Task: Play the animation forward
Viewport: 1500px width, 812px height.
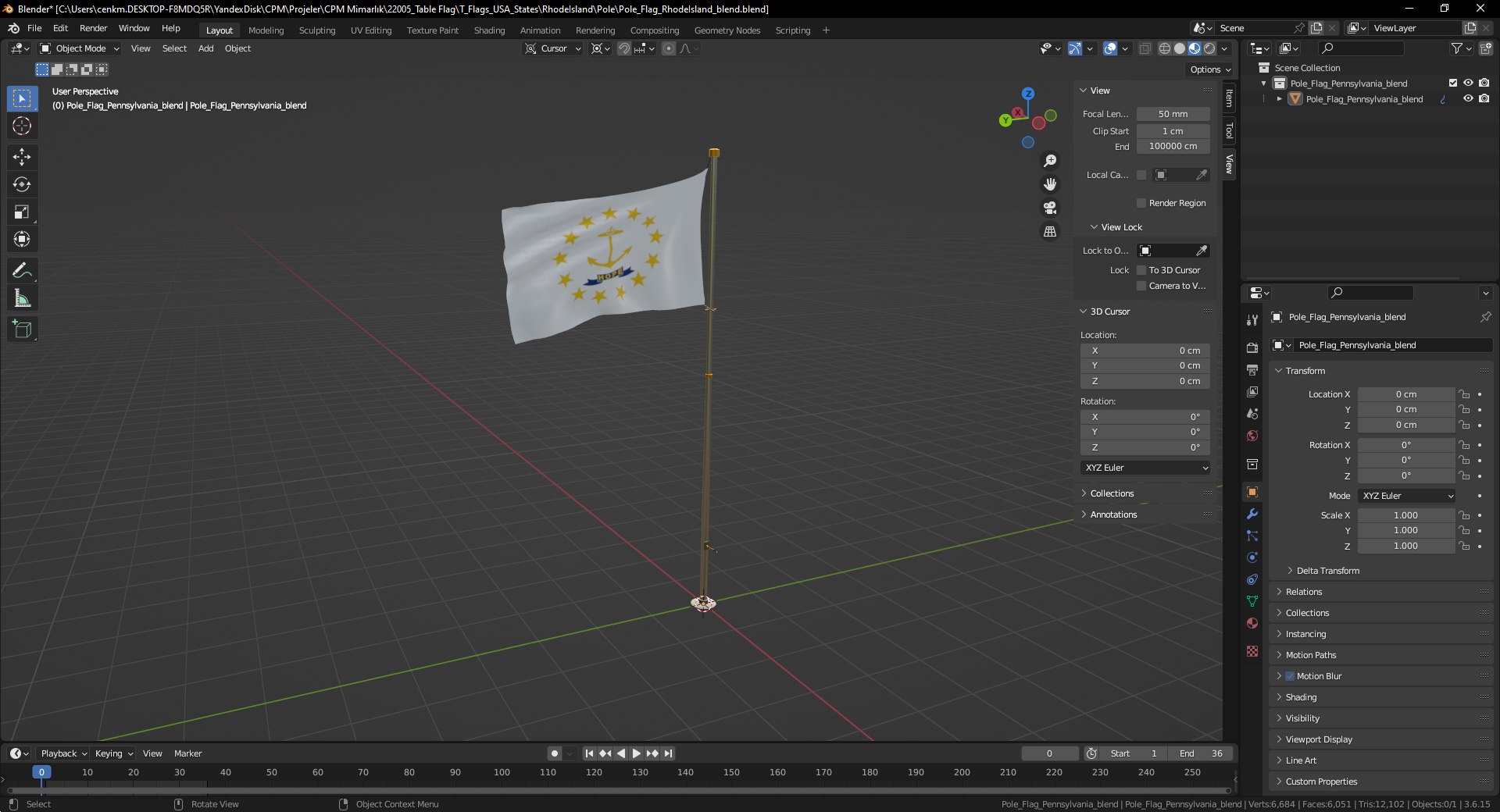Action: (636, 753)
